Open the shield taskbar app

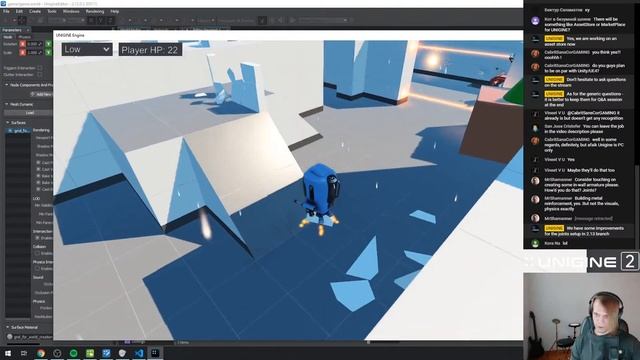[122, 353]
